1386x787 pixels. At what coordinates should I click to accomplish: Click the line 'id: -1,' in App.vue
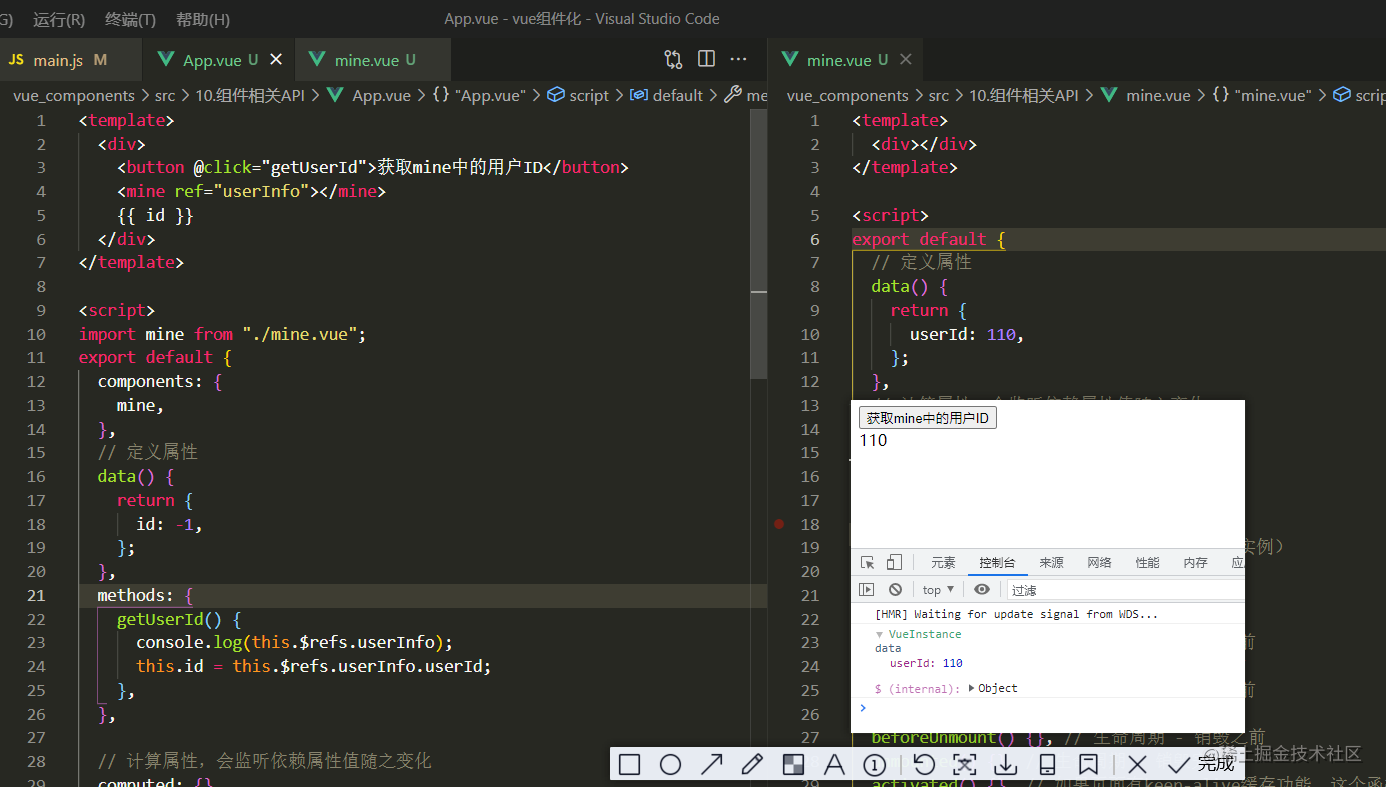(x=169, y=524)
